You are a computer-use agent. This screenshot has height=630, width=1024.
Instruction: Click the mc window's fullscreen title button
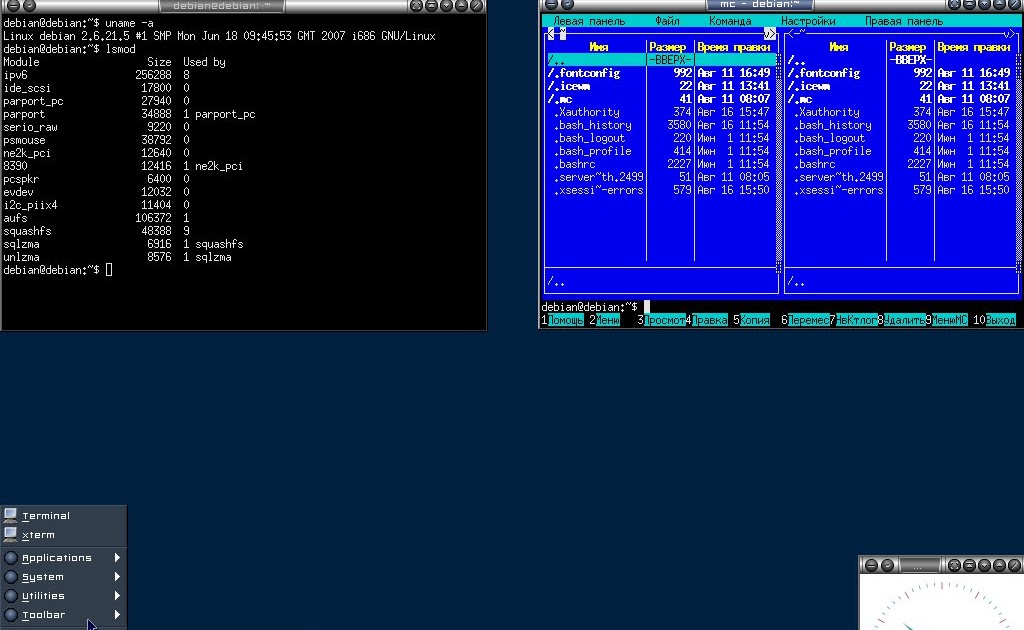pos(954,4)
